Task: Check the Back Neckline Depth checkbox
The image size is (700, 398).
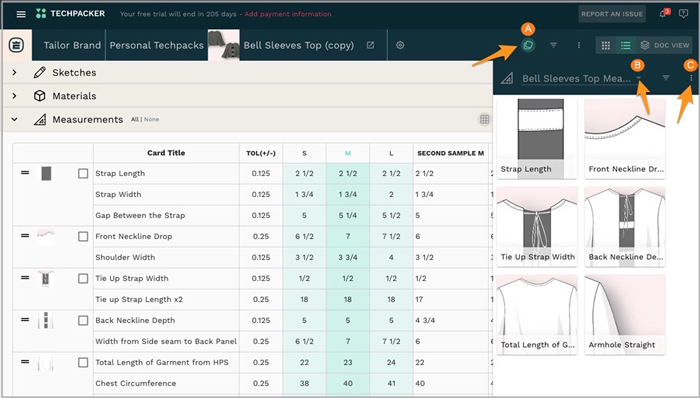Action: 83,320
